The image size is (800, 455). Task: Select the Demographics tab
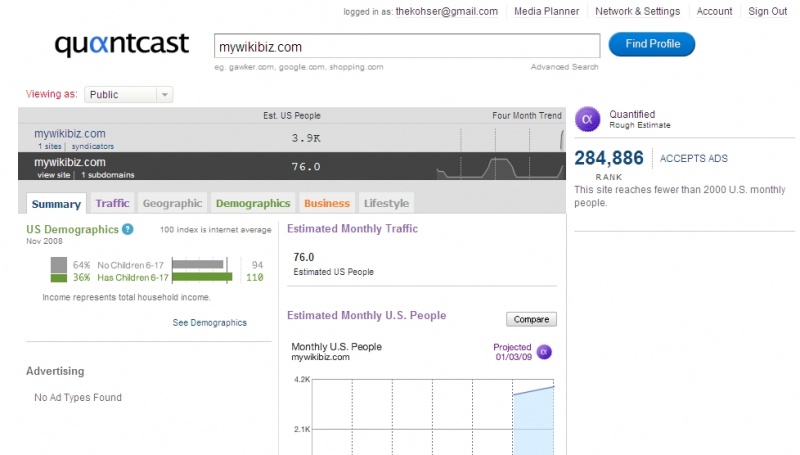[x=252, y=203]
